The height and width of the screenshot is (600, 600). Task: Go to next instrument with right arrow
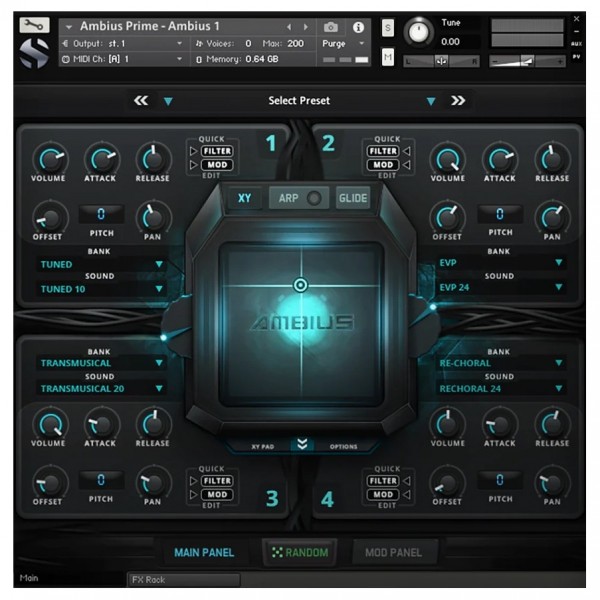pos(305,27)
